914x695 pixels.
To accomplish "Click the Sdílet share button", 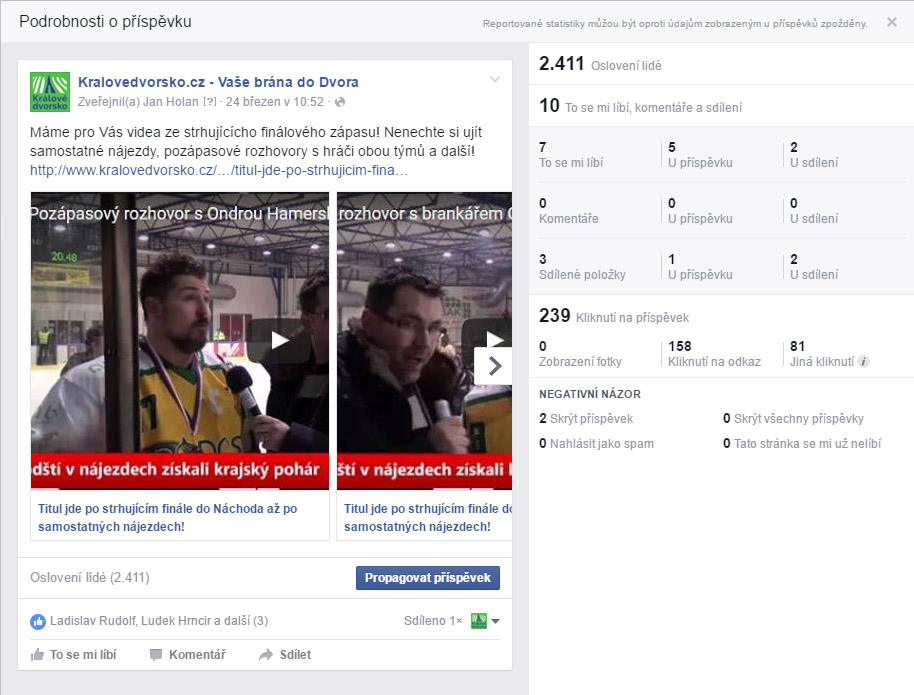I will click(285, 655).
